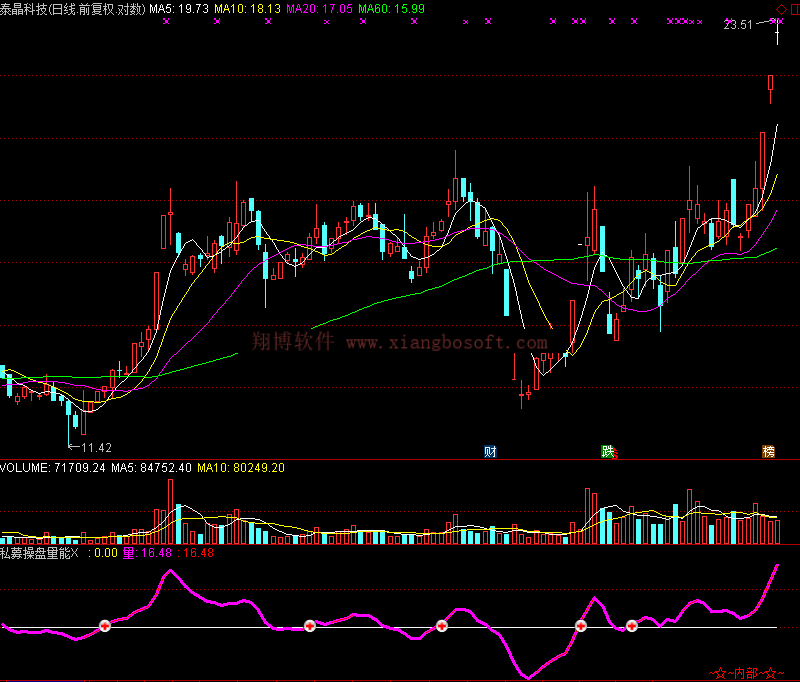Click the orange 榜 ranking marker icon

(x=768, y=451)
